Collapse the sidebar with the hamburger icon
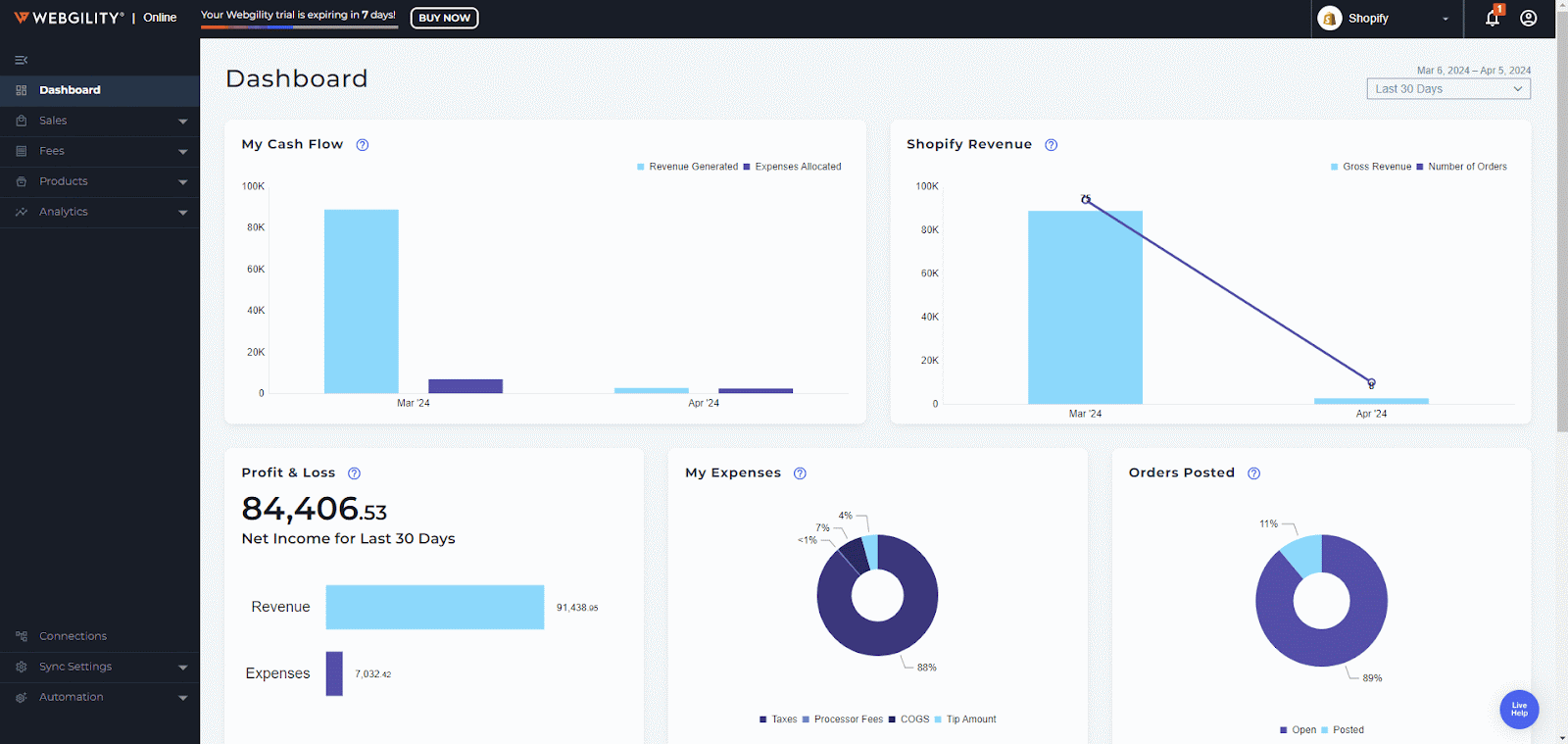1568x744 pixels. [x=21, y=60]
